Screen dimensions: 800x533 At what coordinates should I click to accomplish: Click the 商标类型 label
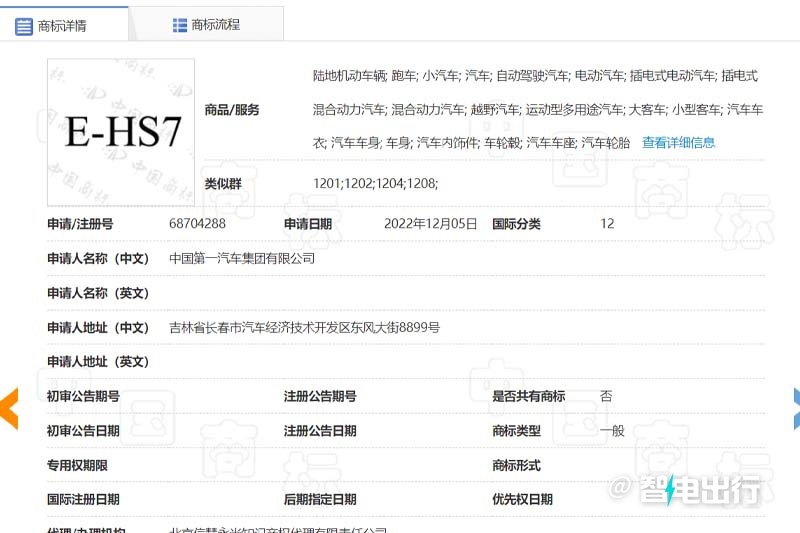[x=516, y=431]
